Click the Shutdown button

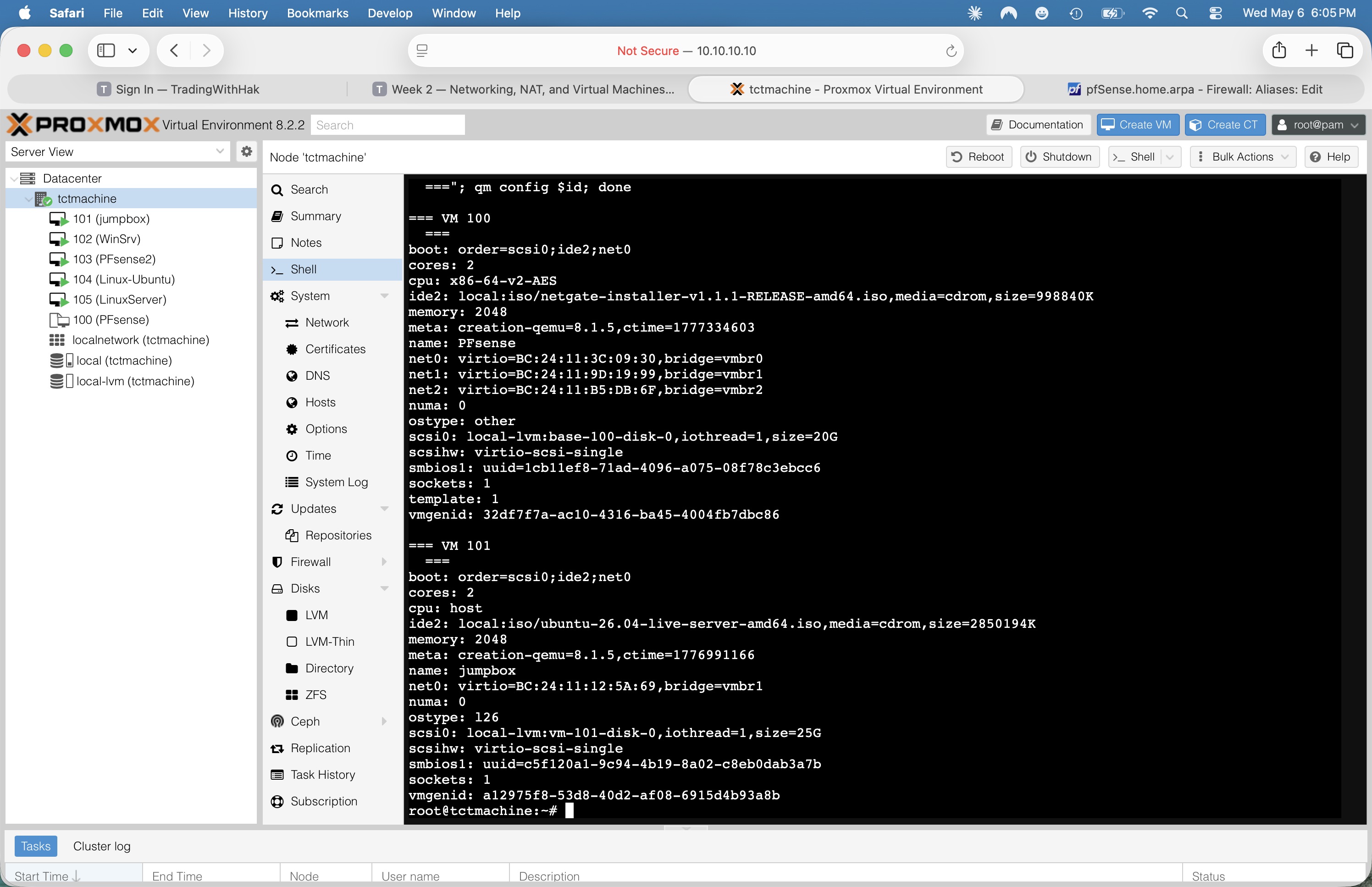tap(1059, 157)
